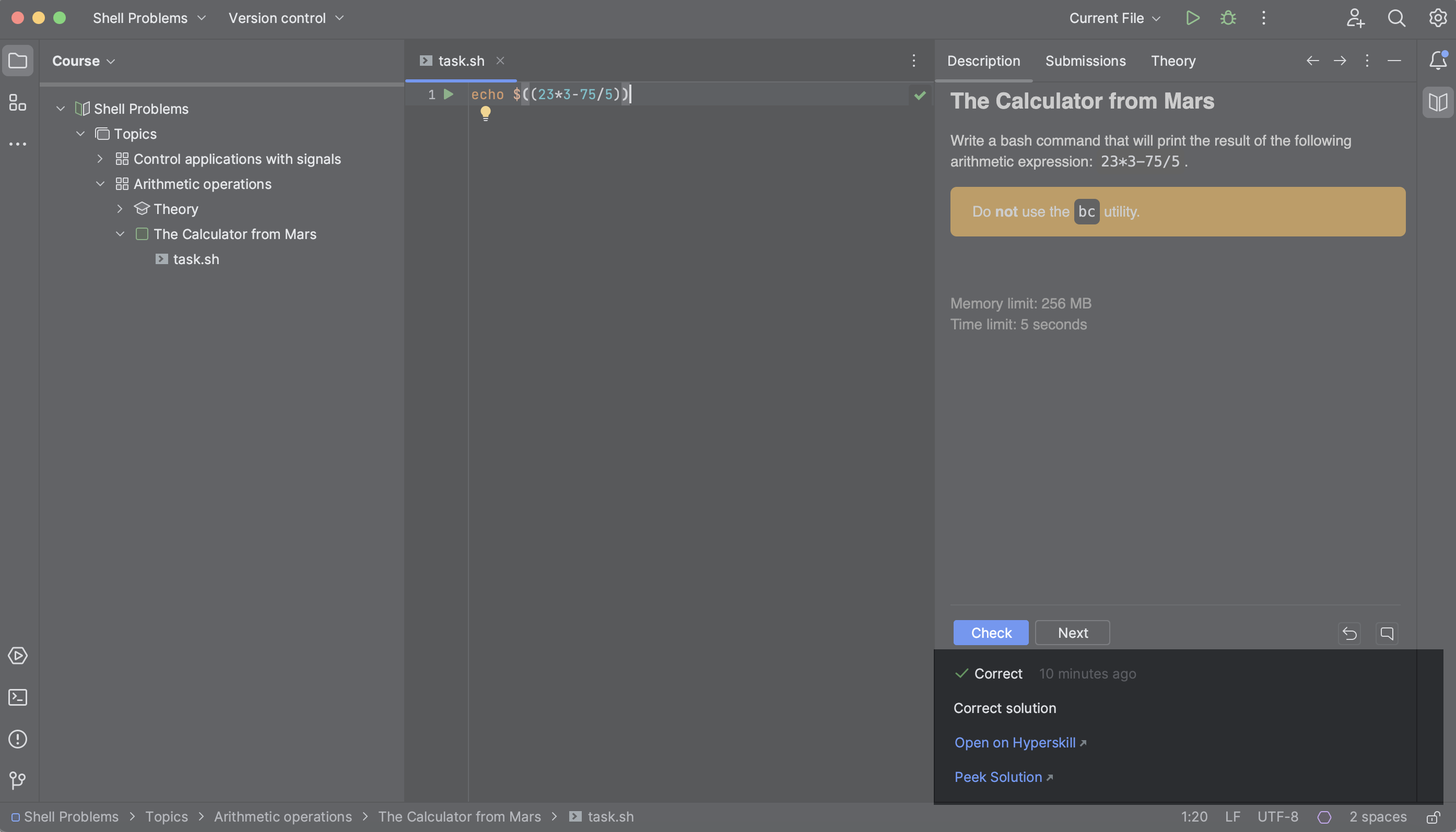This screenshot has width=1456, height=832.
Task: Click the green inspection checkmark in editor
Action: (920, 95)
